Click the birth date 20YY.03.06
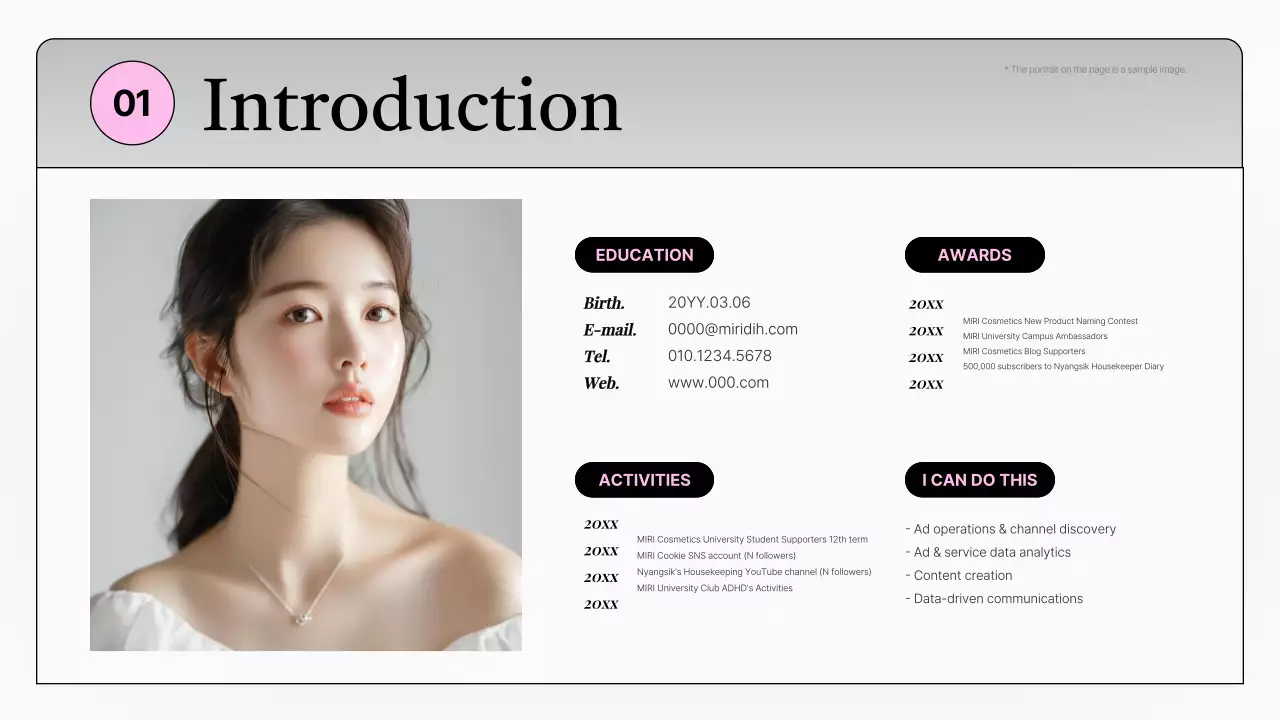 coord(708,302)
